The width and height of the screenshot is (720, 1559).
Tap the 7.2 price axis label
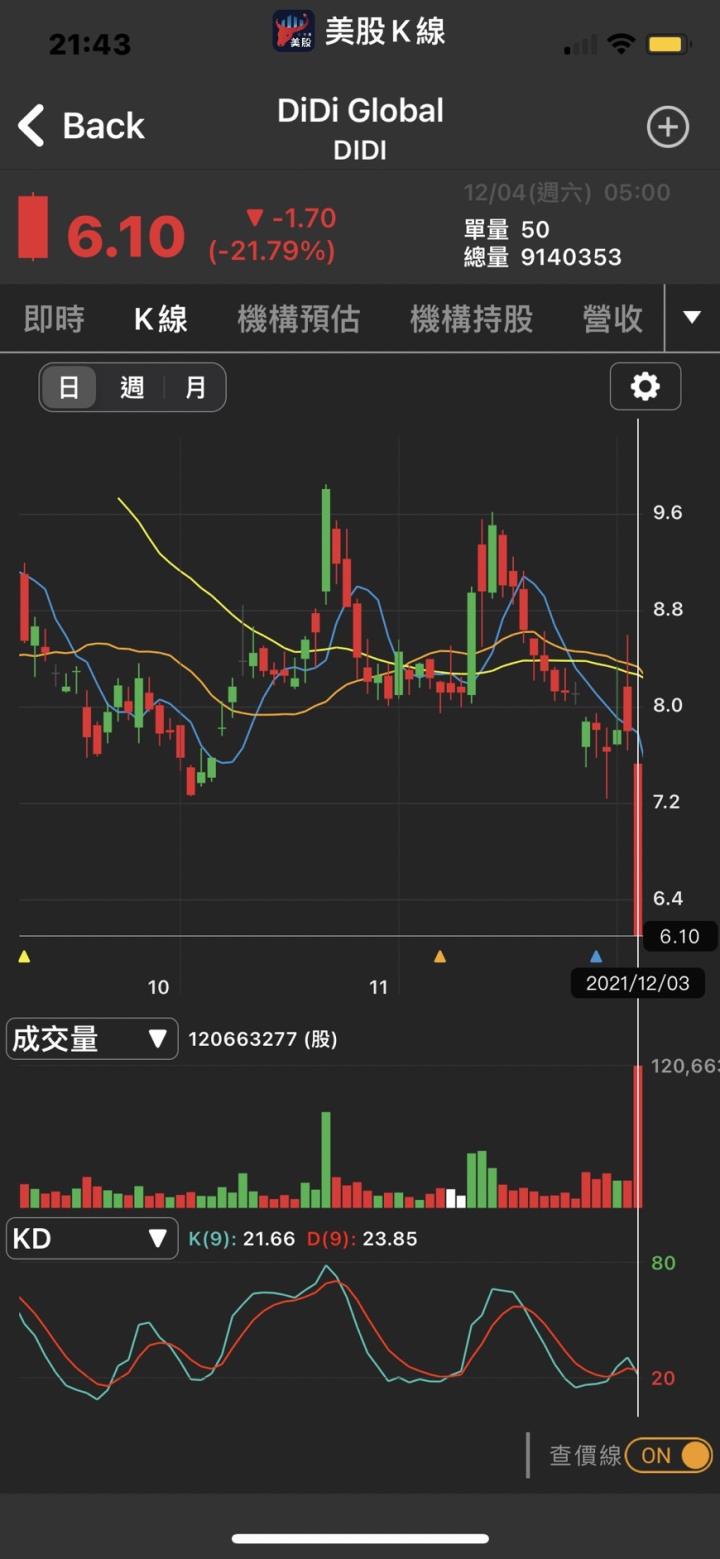tap(666, 802)
